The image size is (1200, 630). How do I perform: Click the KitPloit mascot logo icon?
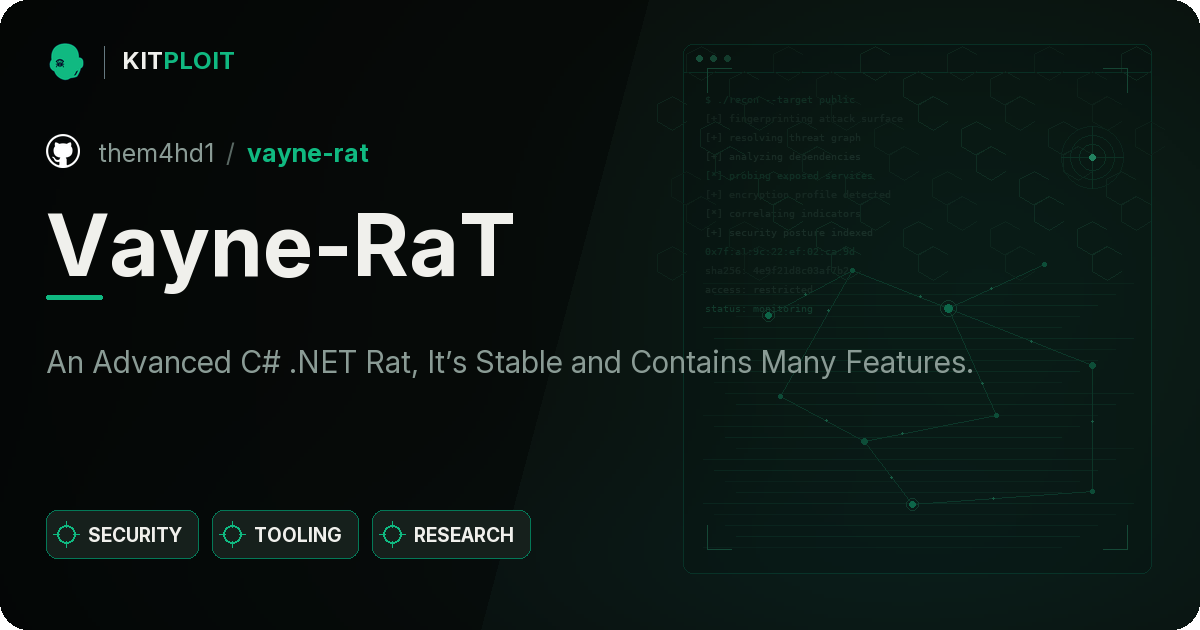pos(66,61)
